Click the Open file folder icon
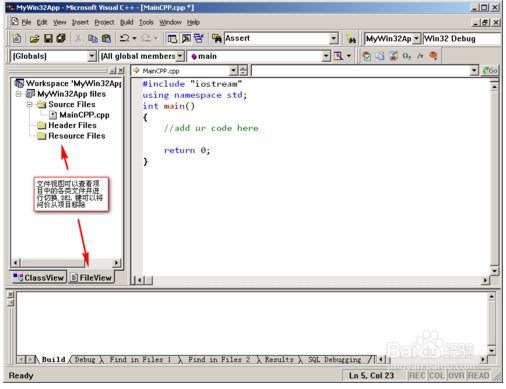 tap(34, 39)
